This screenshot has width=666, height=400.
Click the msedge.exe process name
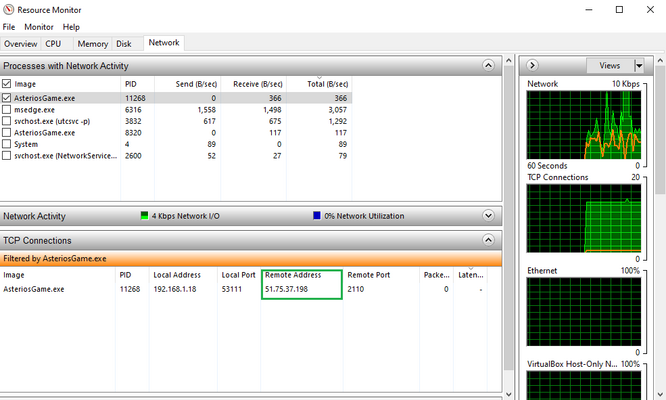click(34, 110)
